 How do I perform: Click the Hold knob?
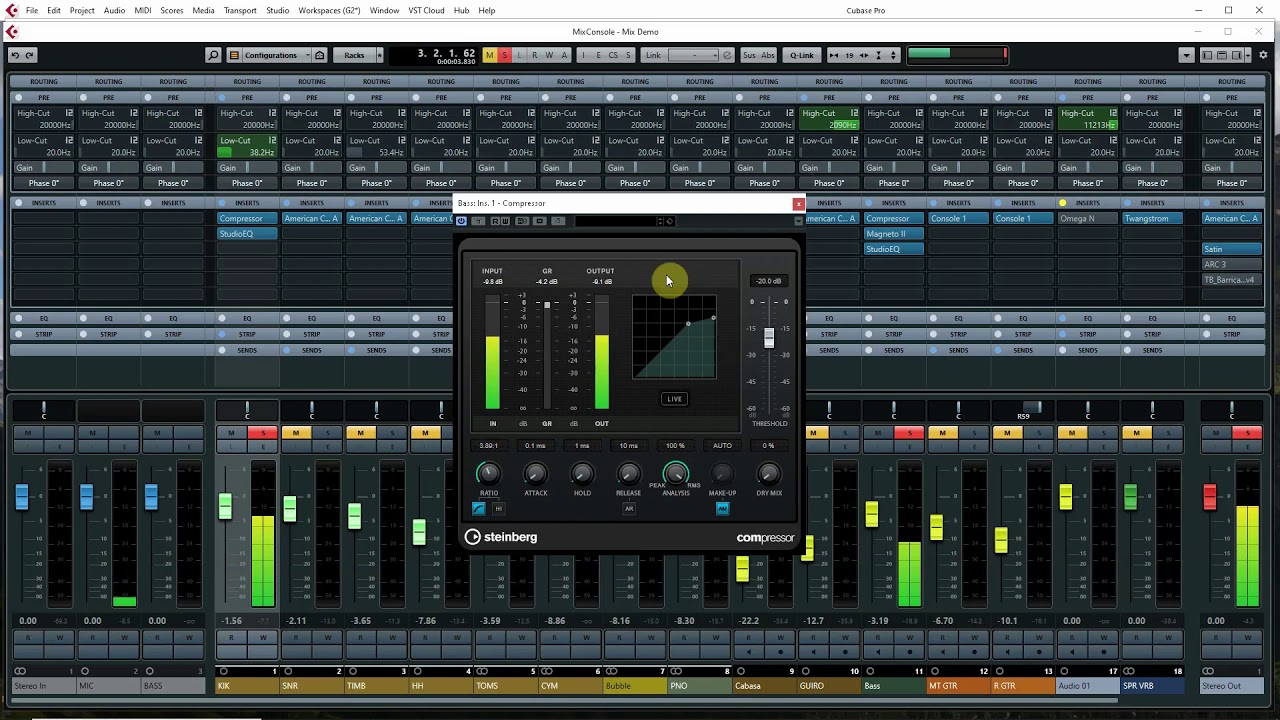click(582, 474)
